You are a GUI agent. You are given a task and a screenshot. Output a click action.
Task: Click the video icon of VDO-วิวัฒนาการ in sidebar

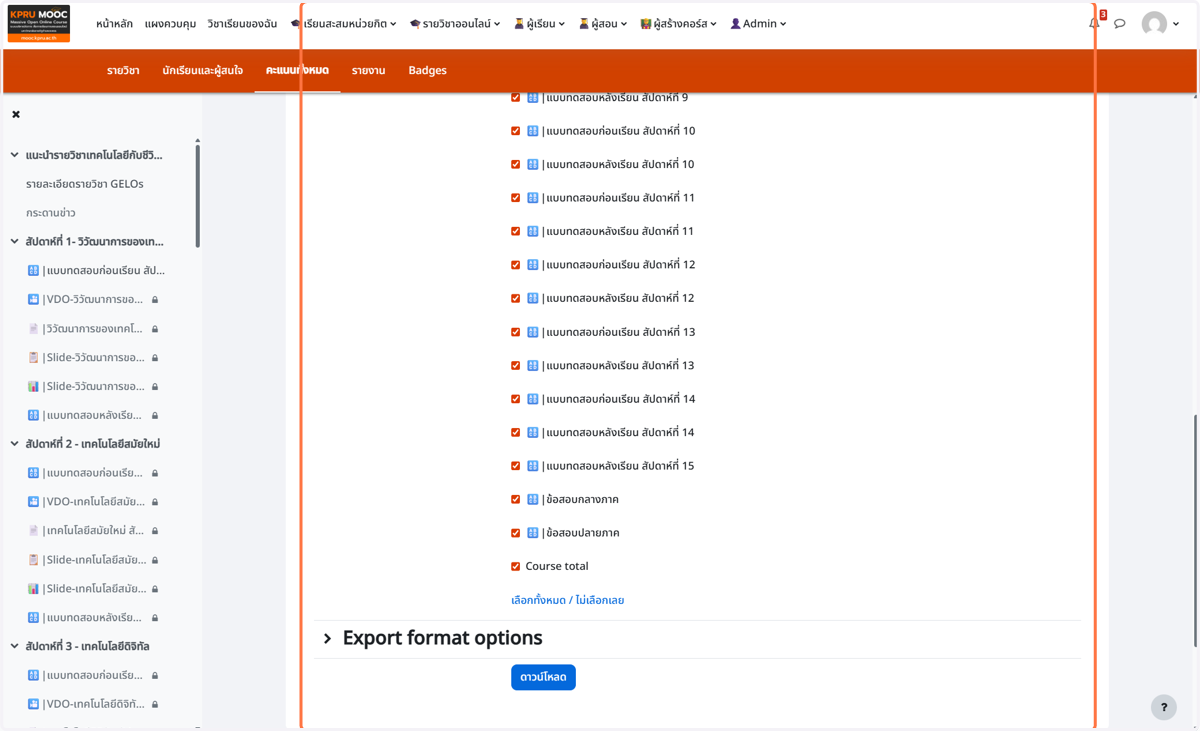click(x=33, y=299)
